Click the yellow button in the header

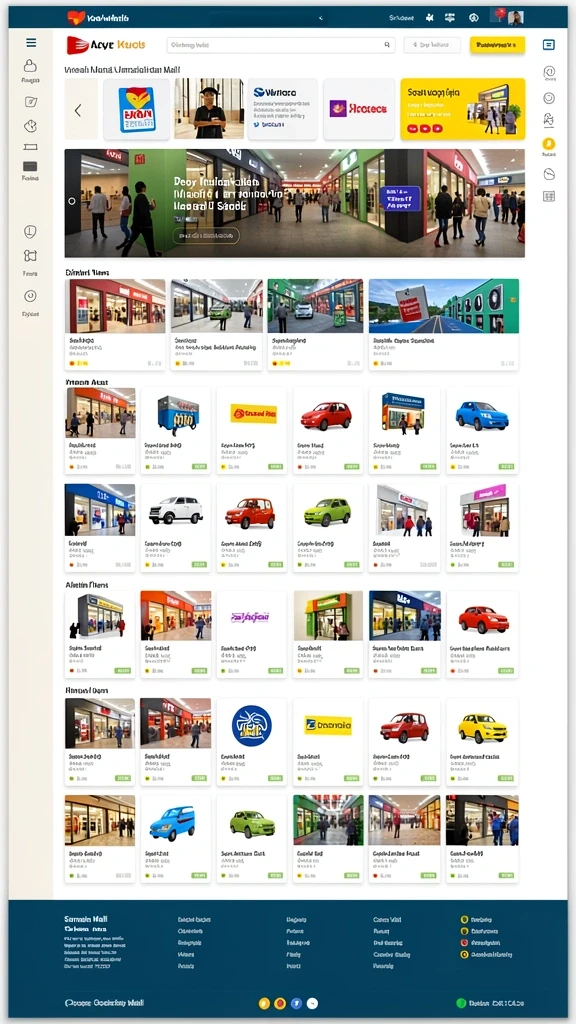(x=497, y=45)
